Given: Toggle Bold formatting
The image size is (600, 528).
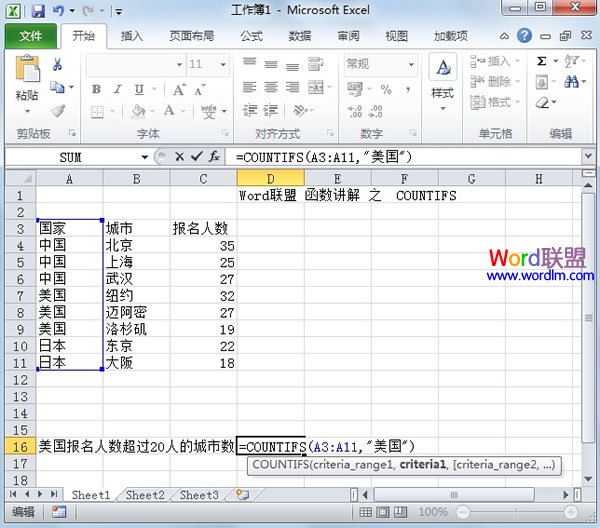Looking at the screenshot, I should click(97, 89).
